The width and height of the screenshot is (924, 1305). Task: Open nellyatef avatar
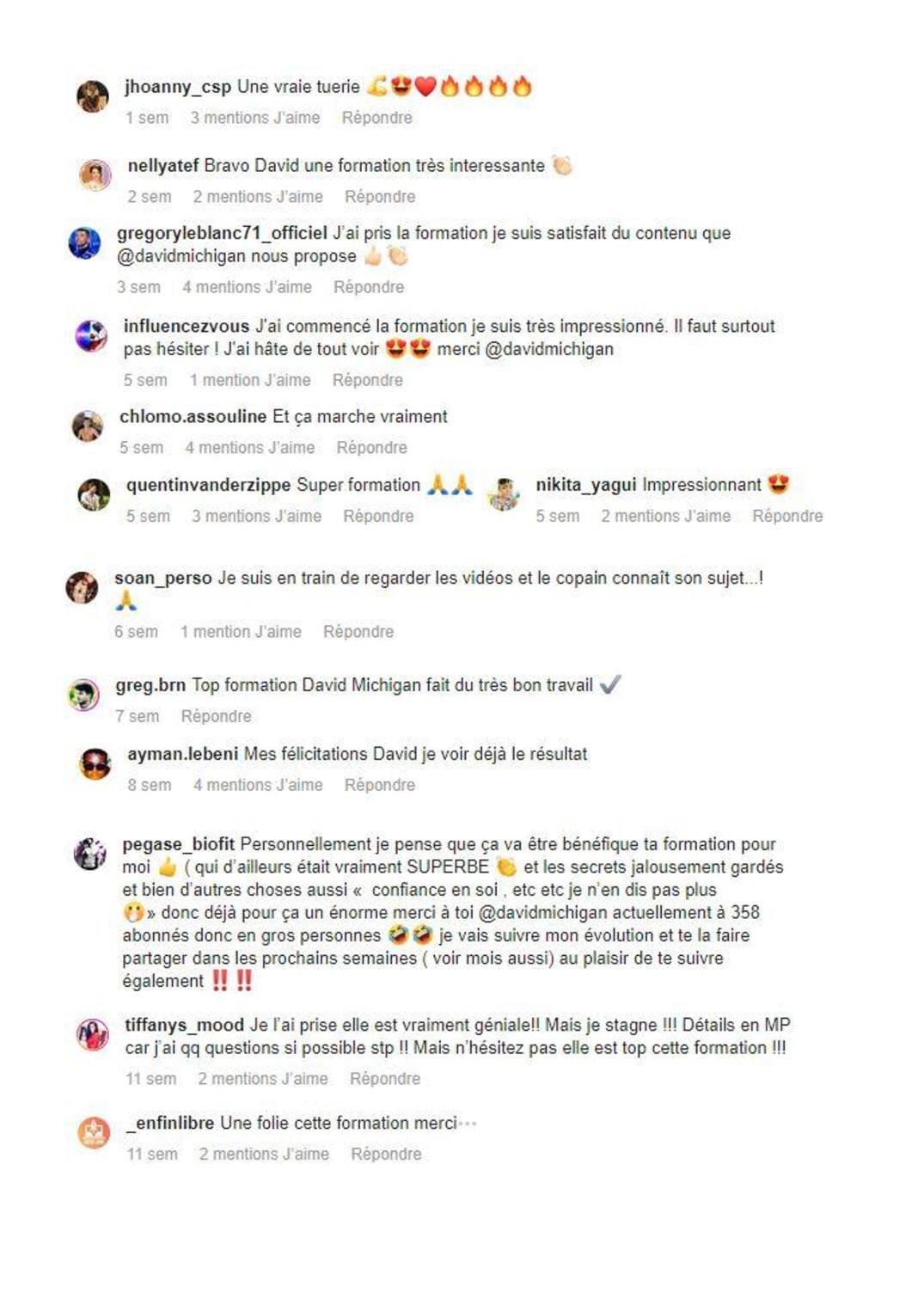point(95,175)
